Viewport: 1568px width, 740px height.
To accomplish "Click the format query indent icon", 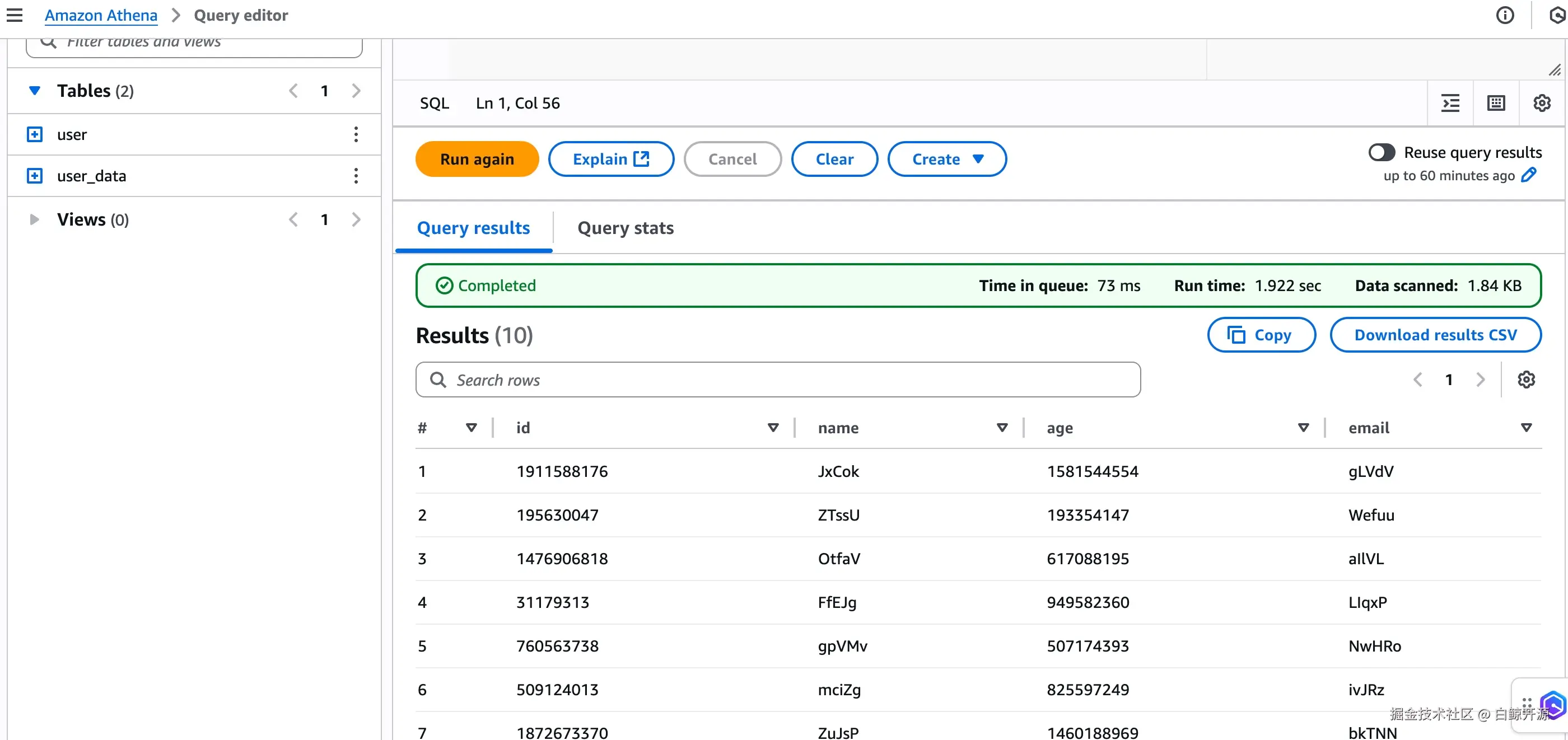I will [1450, 103].
